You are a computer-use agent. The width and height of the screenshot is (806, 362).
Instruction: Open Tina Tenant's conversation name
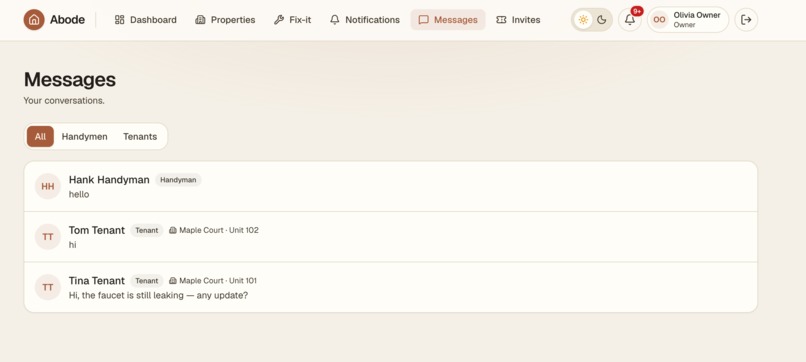[97, 280]
